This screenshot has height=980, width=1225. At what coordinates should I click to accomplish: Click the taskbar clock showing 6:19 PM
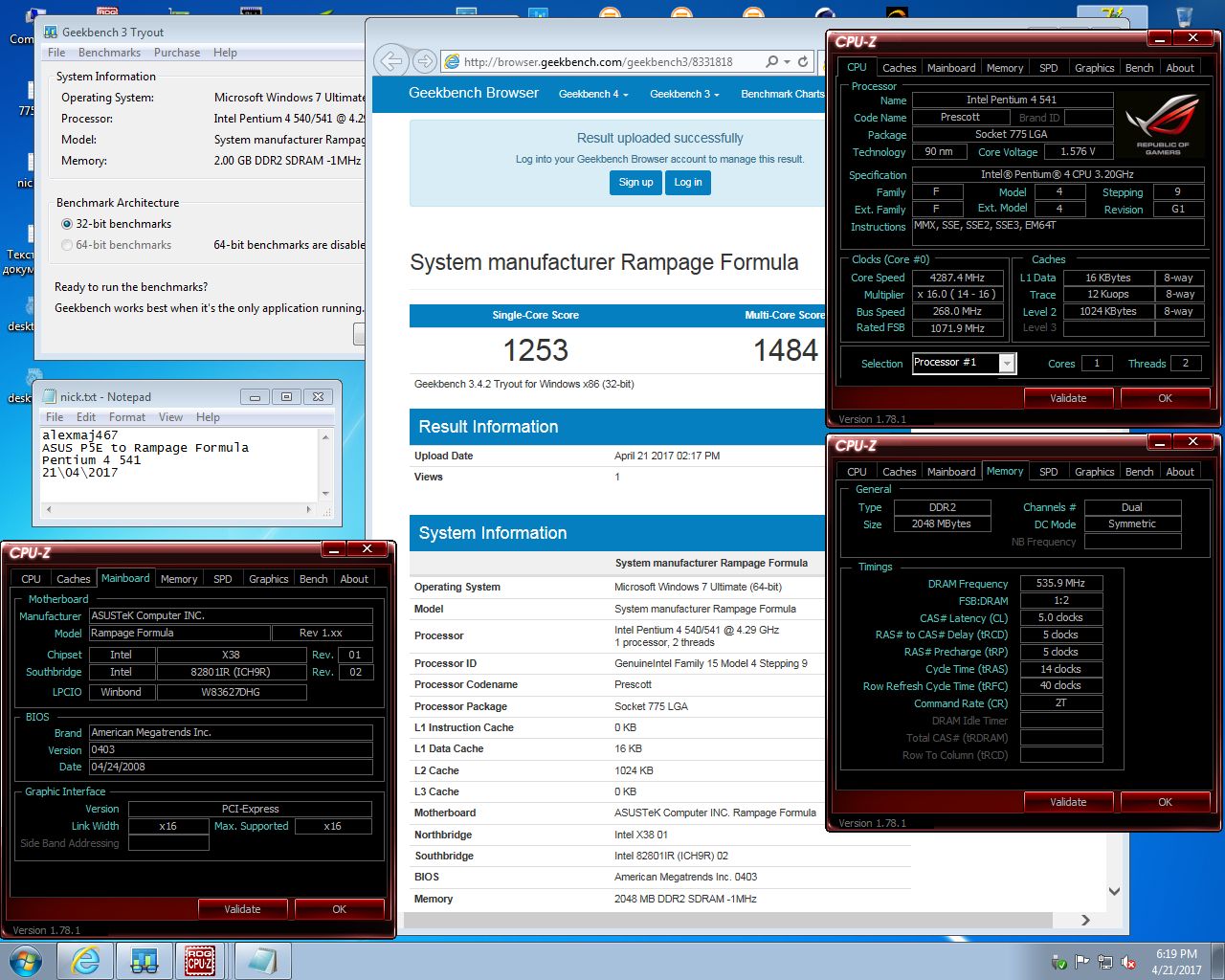[1176, 962]
